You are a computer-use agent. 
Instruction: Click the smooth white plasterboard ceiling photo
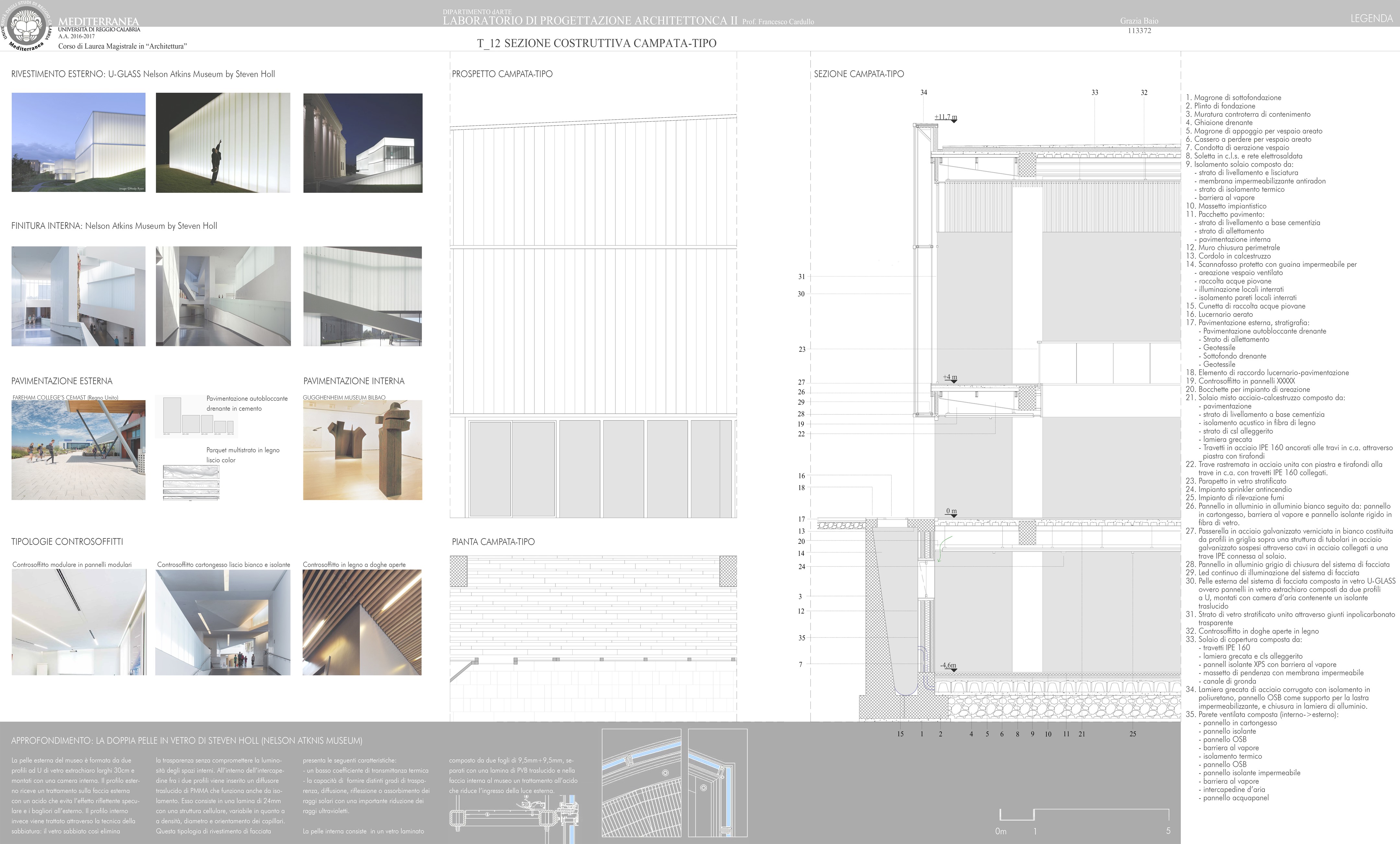(223, 622)
